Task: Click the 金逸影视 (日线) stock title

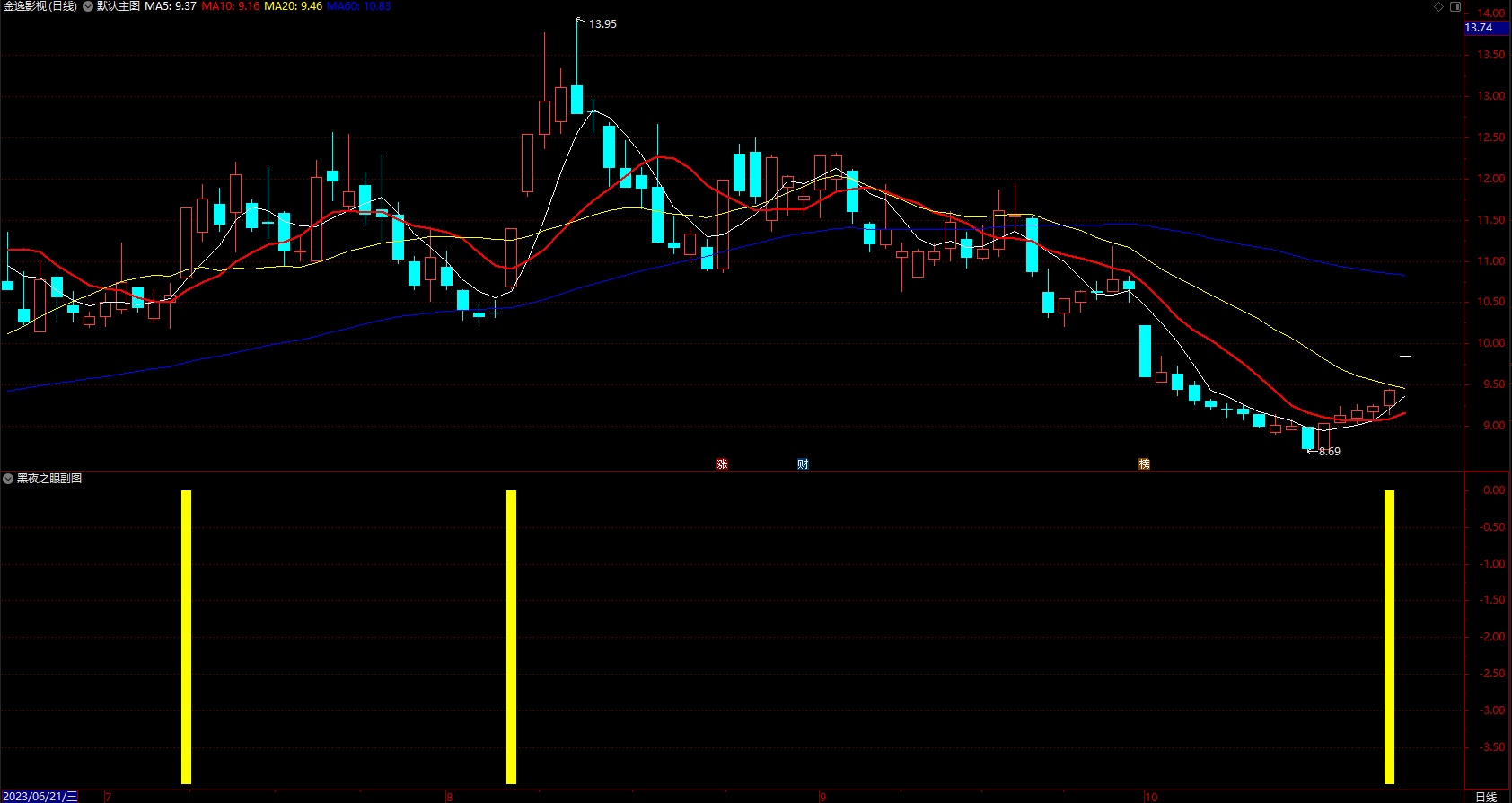Action: click(x=40, y=6)
